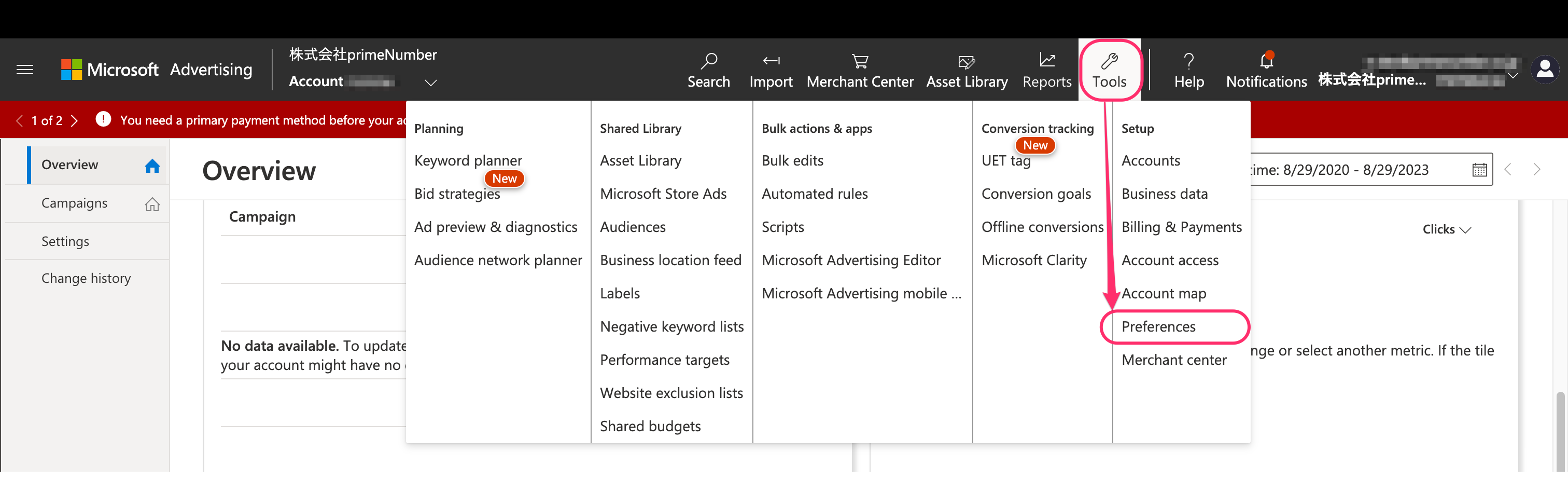The image size is (1568, 493).
Task: Click the primary payment method alert text
Action: pos(263,120)
